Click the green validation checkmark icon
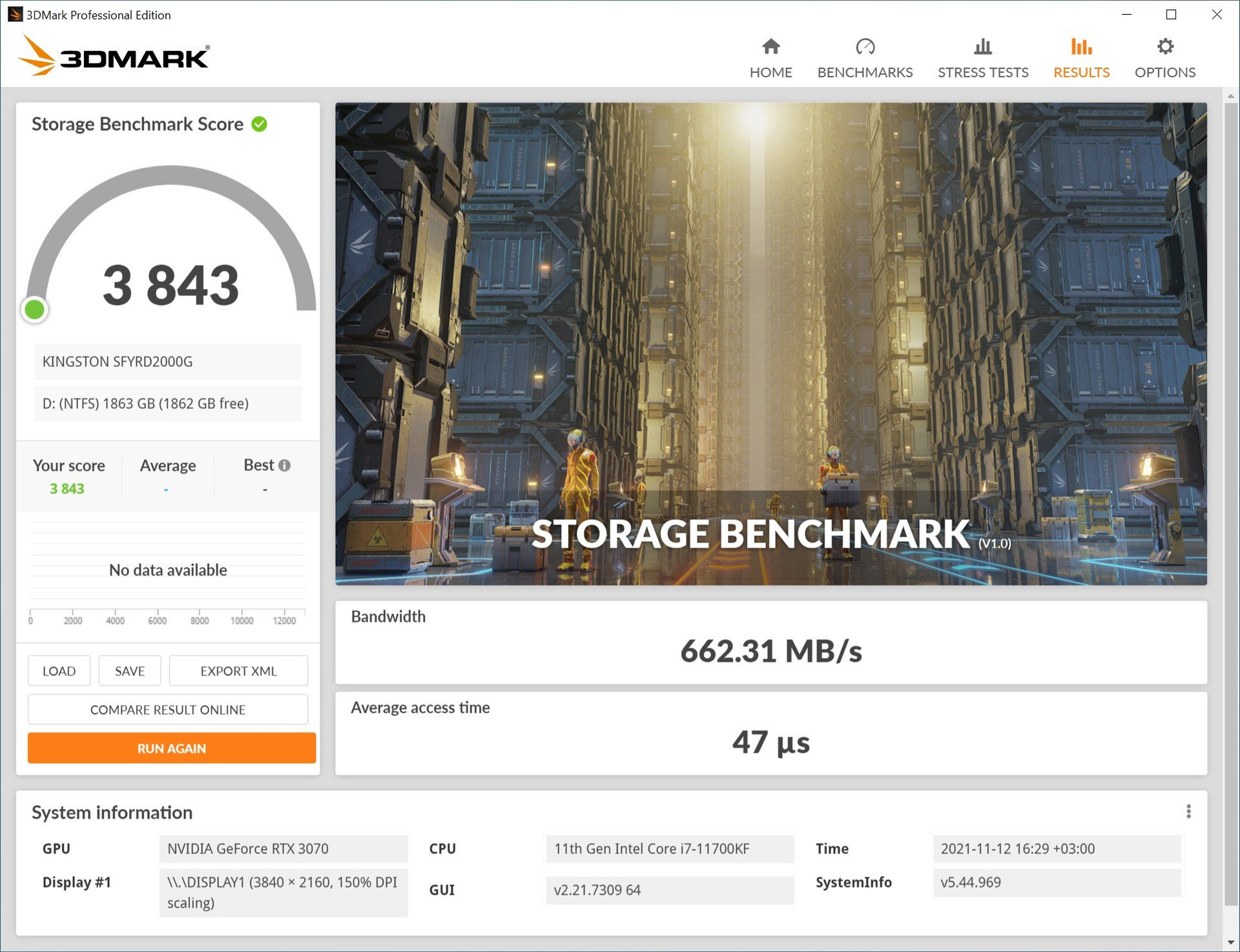This screenshot has width=1240, height=952. (259, 124)
